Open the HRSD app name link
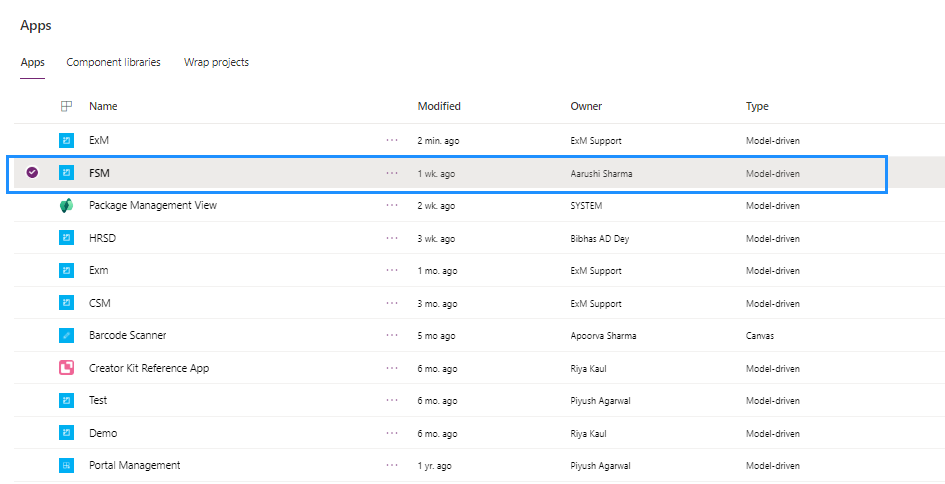The image size is (945, 484). click(x=102, y=238)
